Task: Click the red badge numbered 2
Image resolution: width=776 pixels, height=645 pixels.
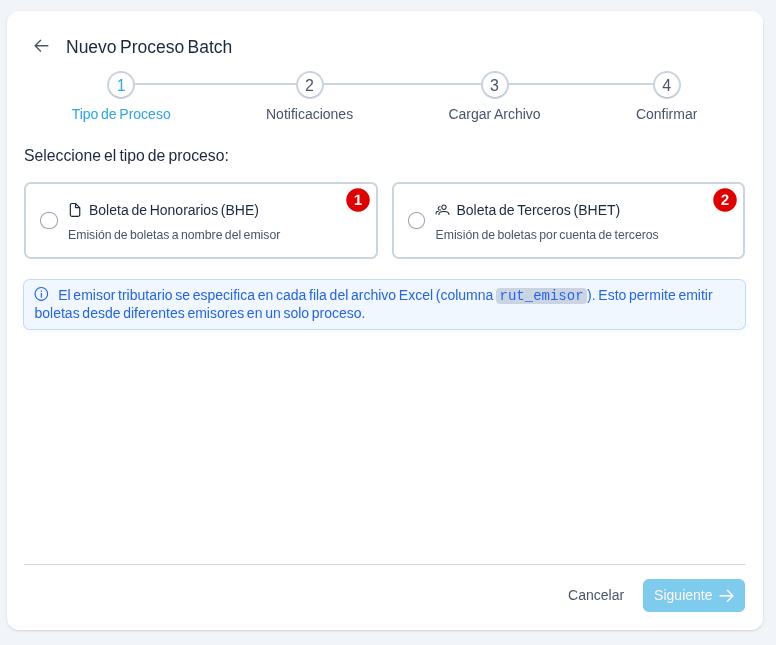Action: 725,200
